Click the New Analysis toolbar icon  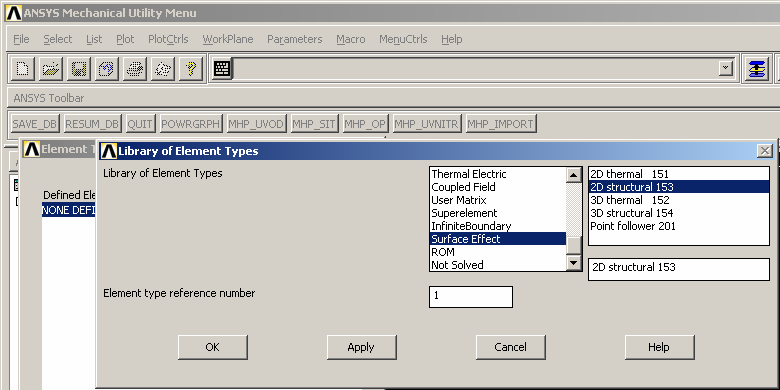pos(22,69)
